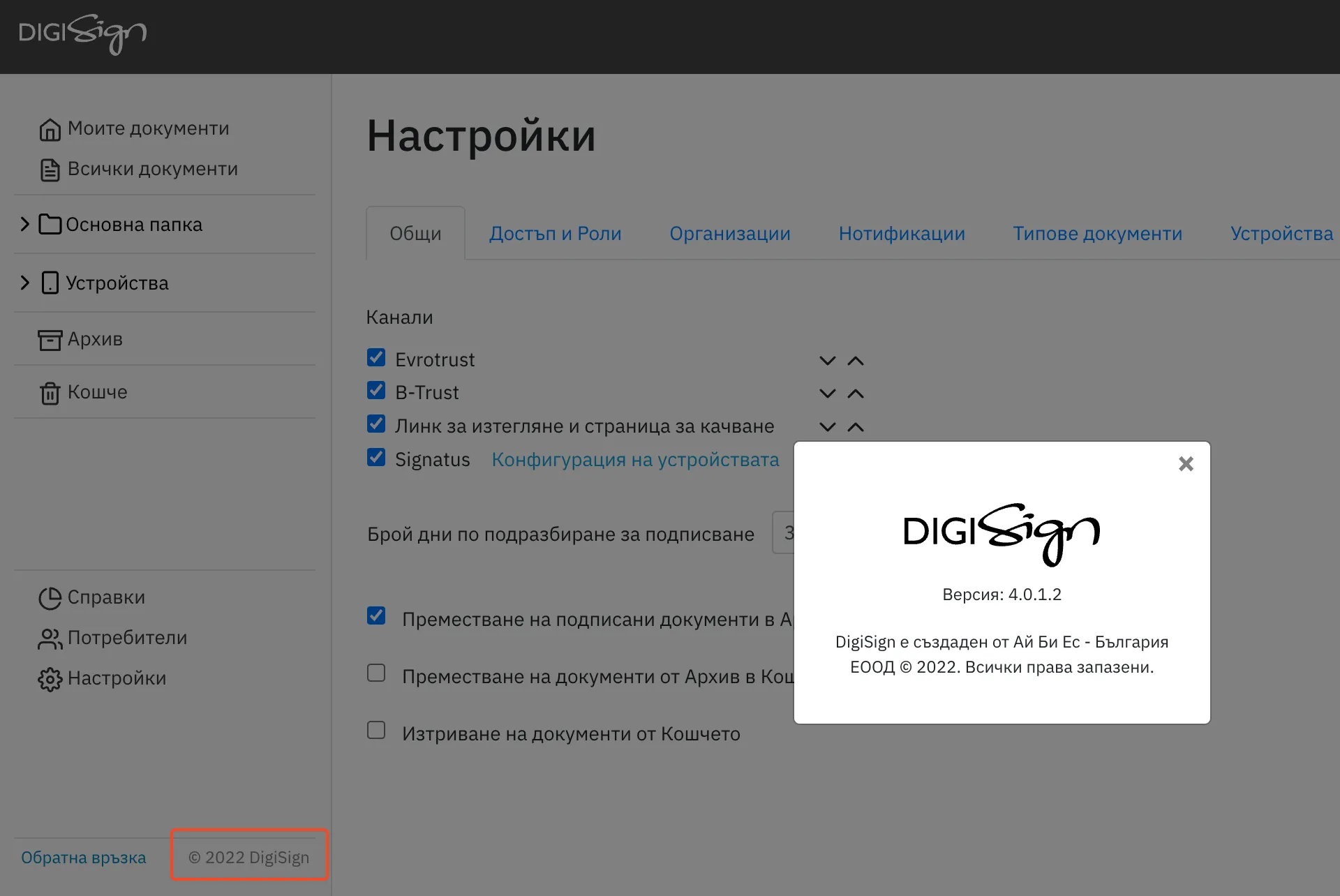The image size is (1340, 896).
Task: Click the Всички документи document icon
Action: pyautogui.click(x=50, y=170)
